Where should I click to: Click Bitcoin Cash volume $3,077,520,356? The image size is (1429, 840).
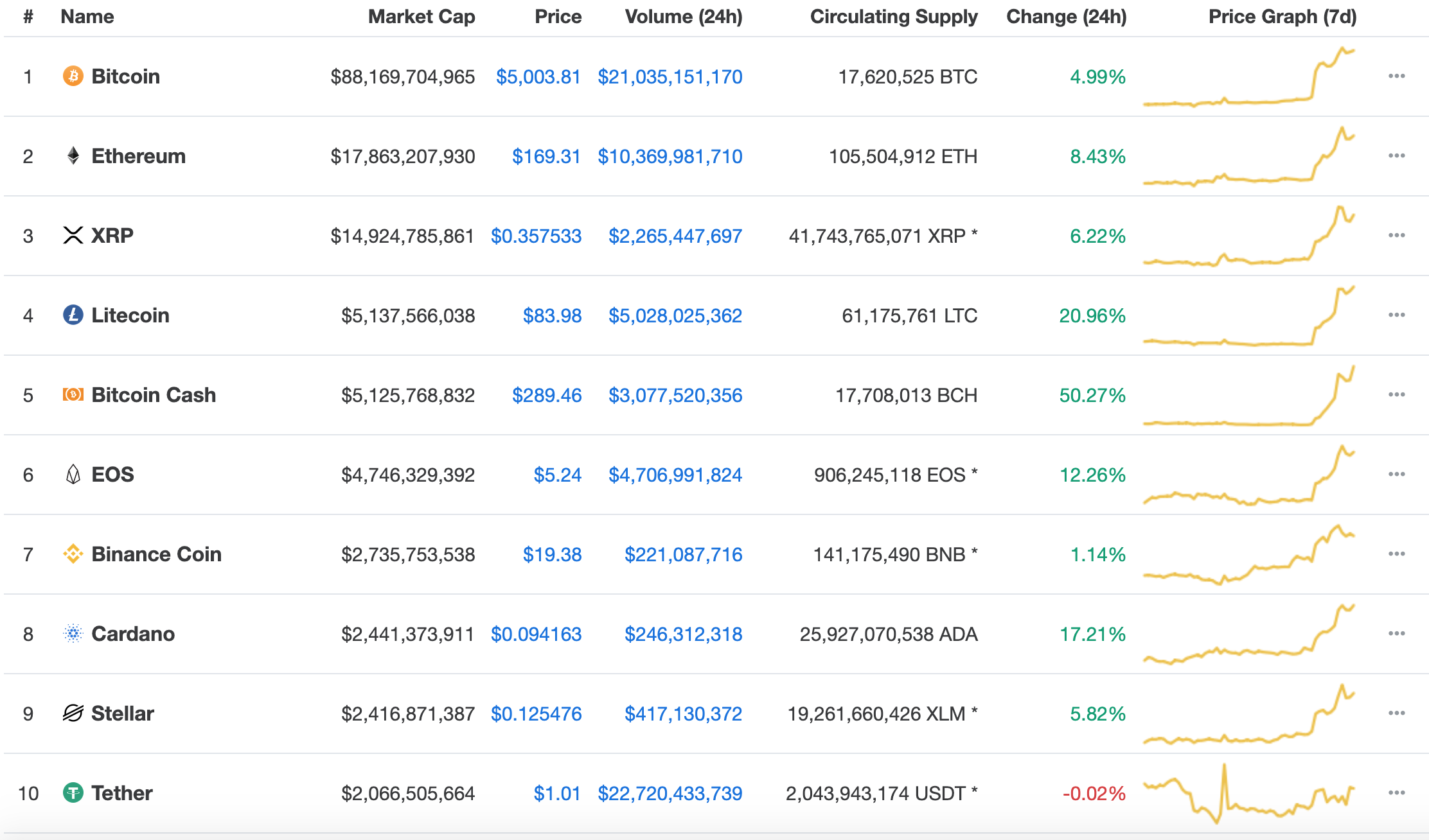point(675,396)
